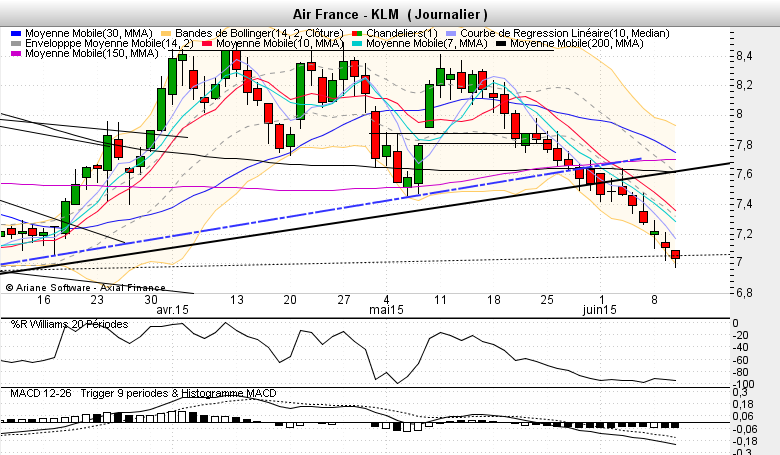Select the 'Moyenne Mobile(30, MMA)' legend label

pos(89,33)
